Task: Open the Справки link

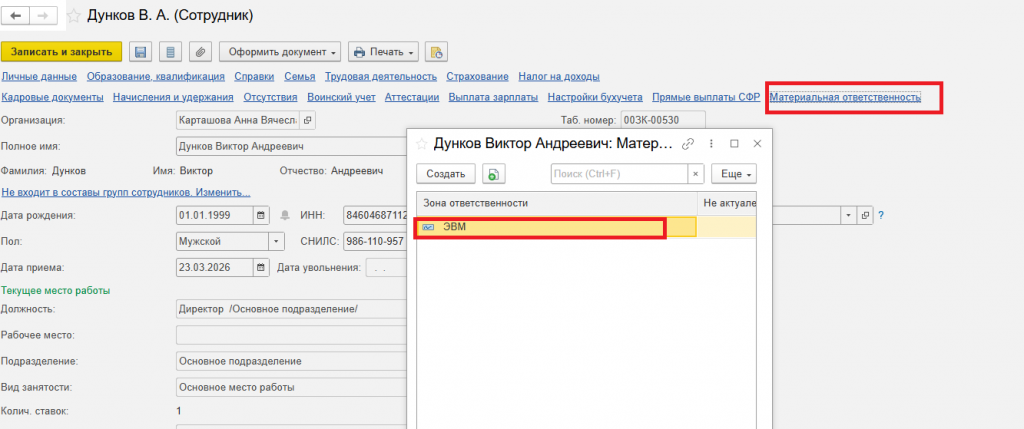Action: pos(255,76)
